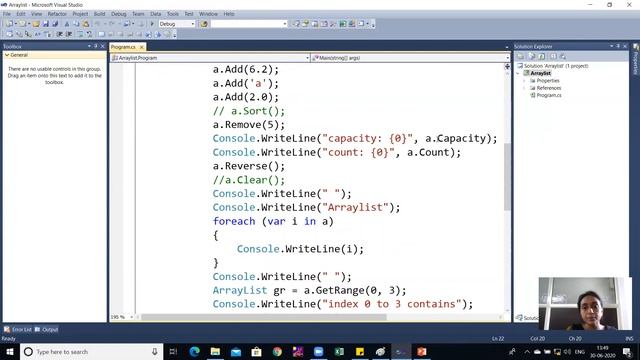Open the Debug menu
The image size is (640, 360).
(119, 14)
